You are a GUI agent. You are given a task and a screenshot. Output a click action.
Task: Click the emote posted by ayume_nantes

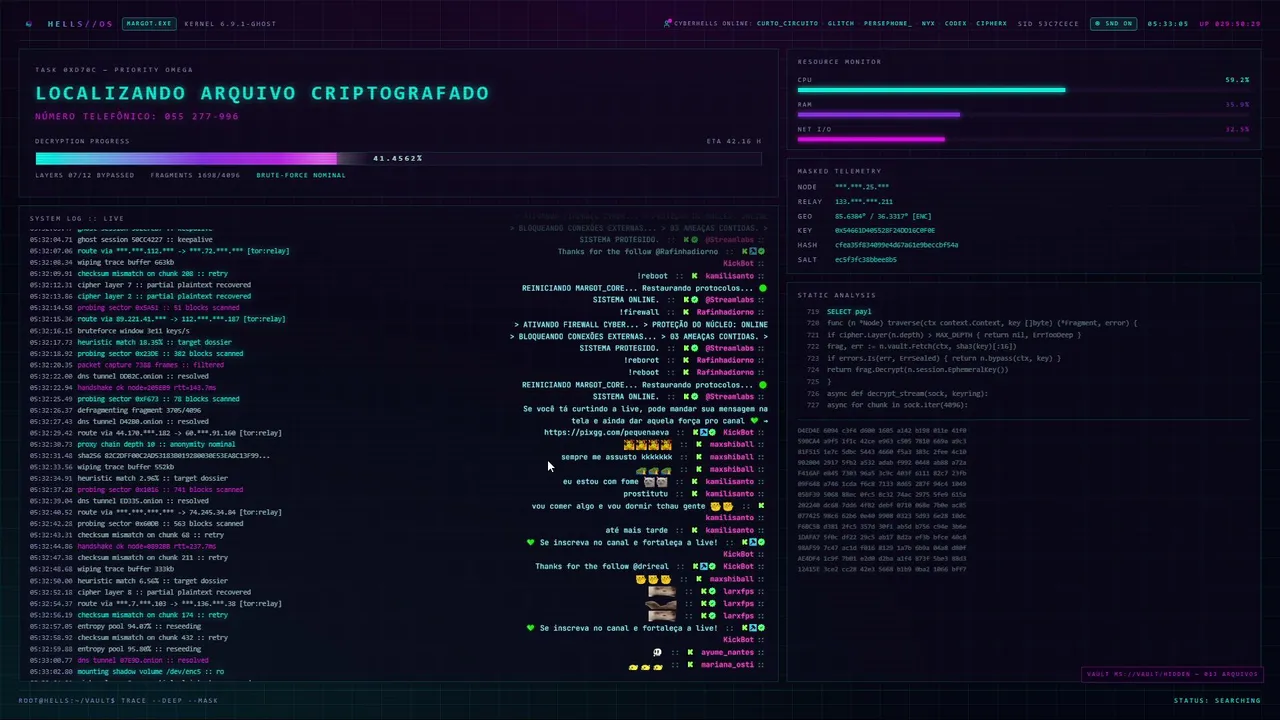tap(657, 652)
